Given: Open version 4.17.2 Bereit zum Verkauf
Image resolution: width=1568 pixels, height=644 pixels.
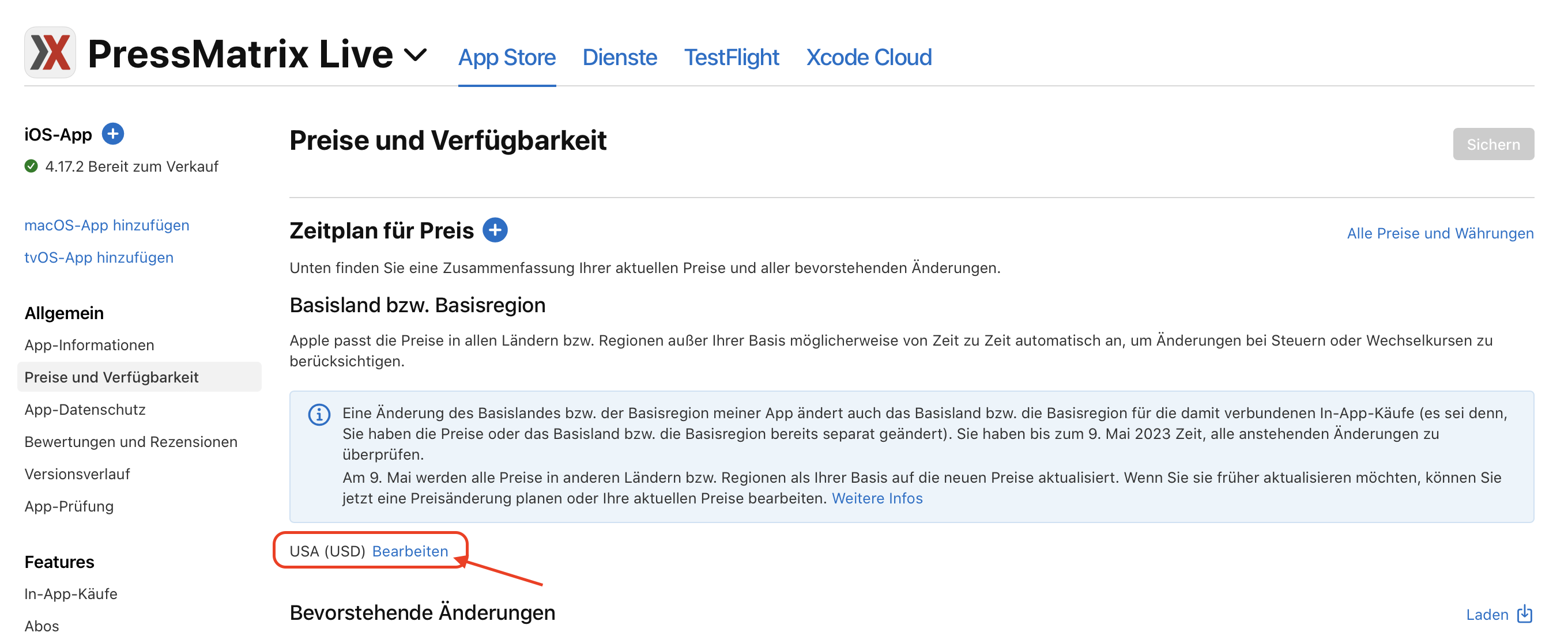Looking at the screenshot, I should [x=131, y=166].
